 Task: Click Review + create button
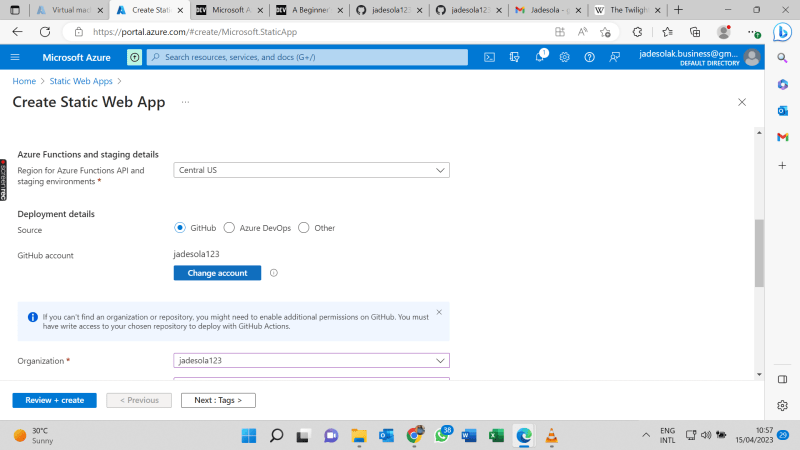click(55, 401)
